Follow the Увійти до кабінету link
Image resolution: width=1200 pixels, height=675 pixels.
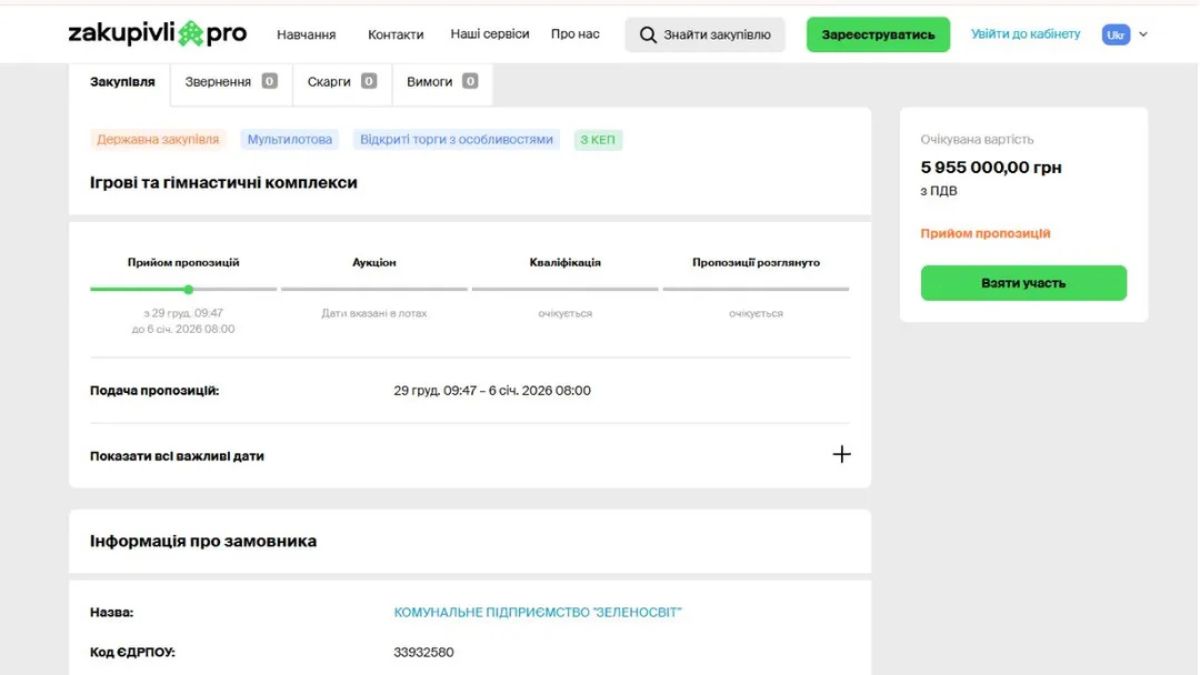point(1025,34)
